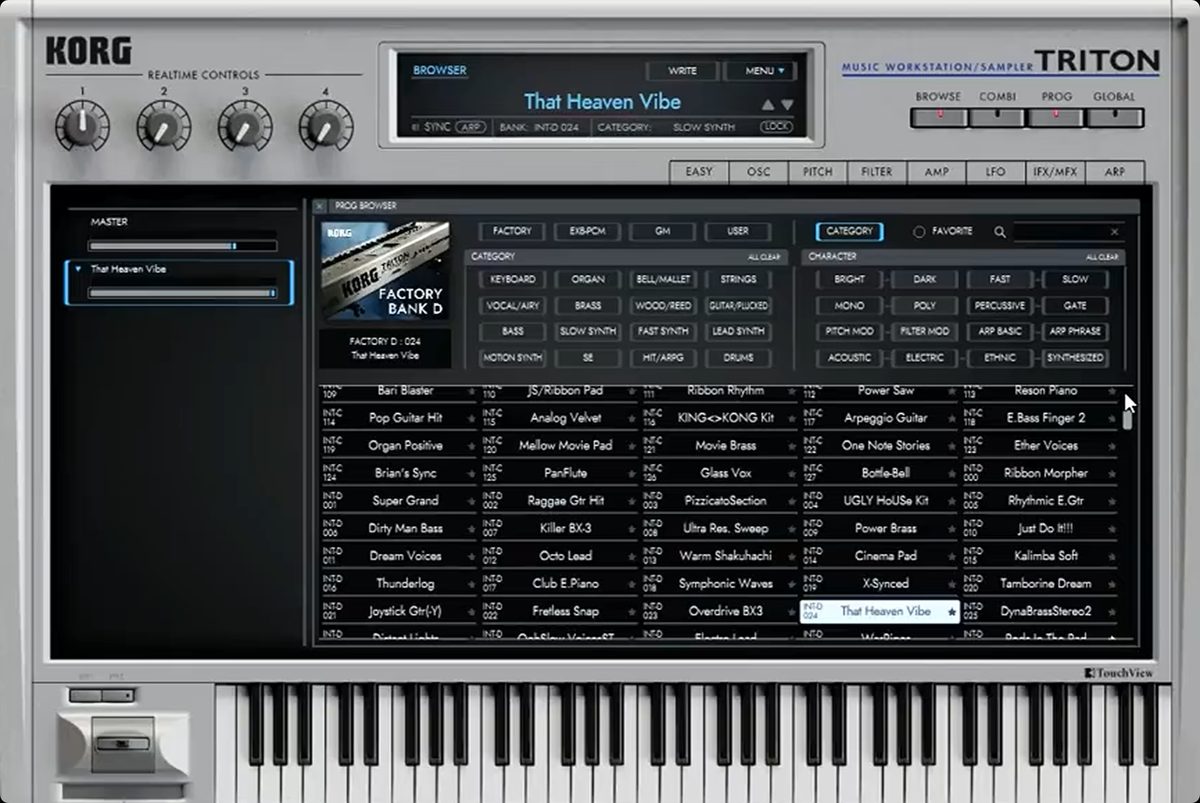Toggle the SYNTHESIZED character filter
The image size is (1200, 803).
pyautogui.click(x=1075, y=358)
